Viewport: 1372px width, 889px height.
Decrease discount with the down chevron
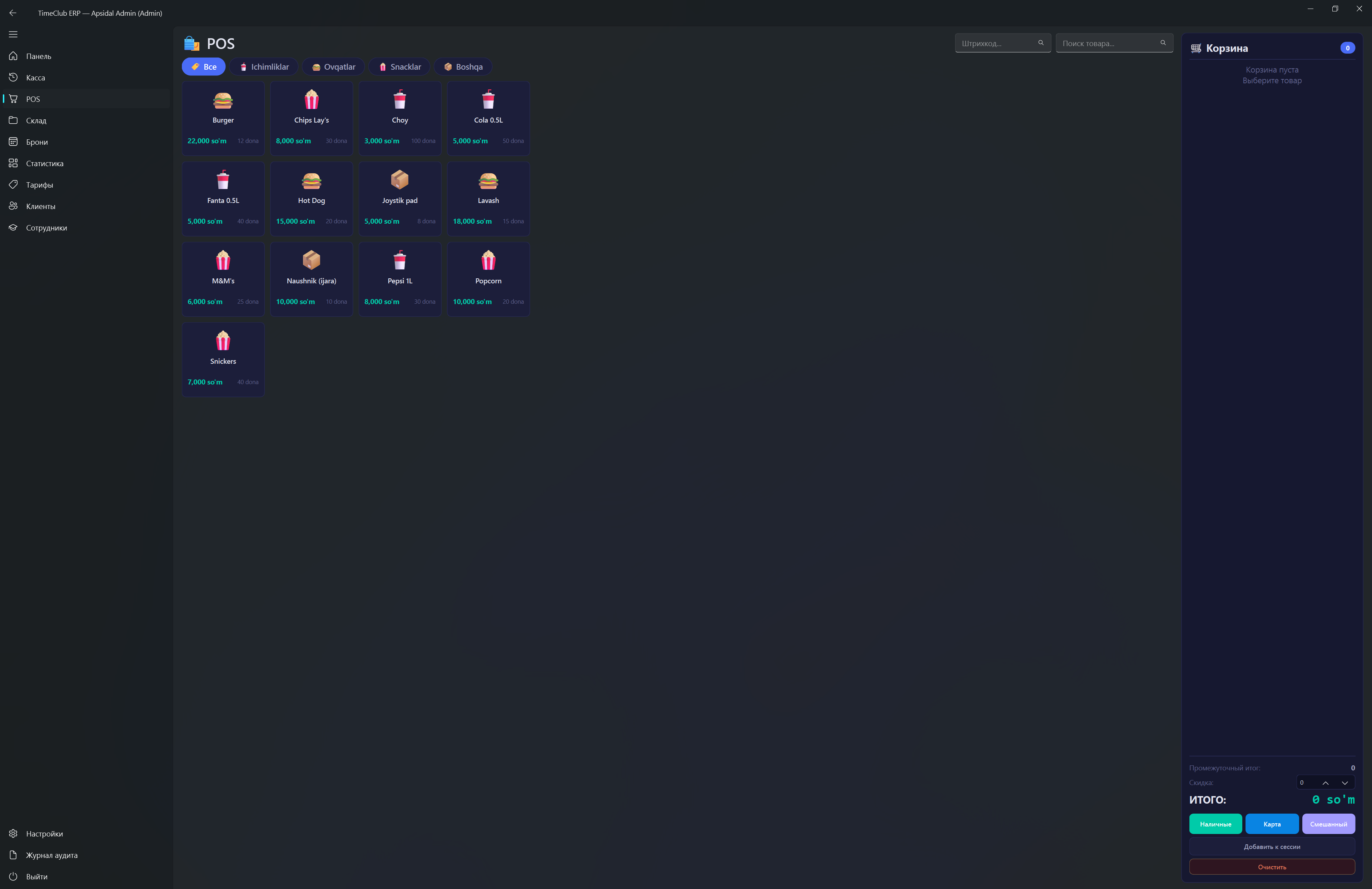point(1345,783)
